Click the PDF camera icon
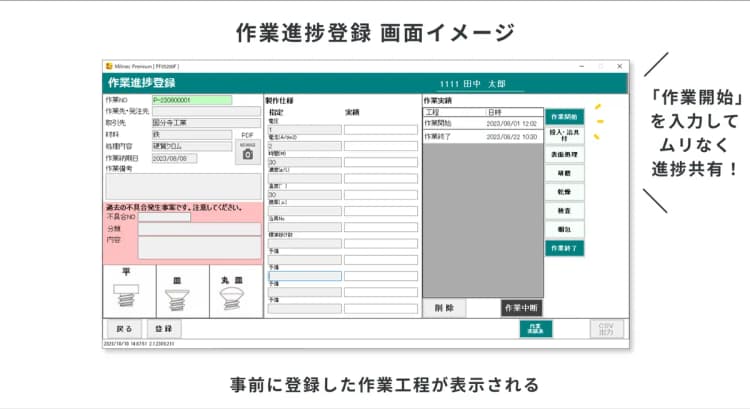The image size is (750, 409). tap(247, 151)
